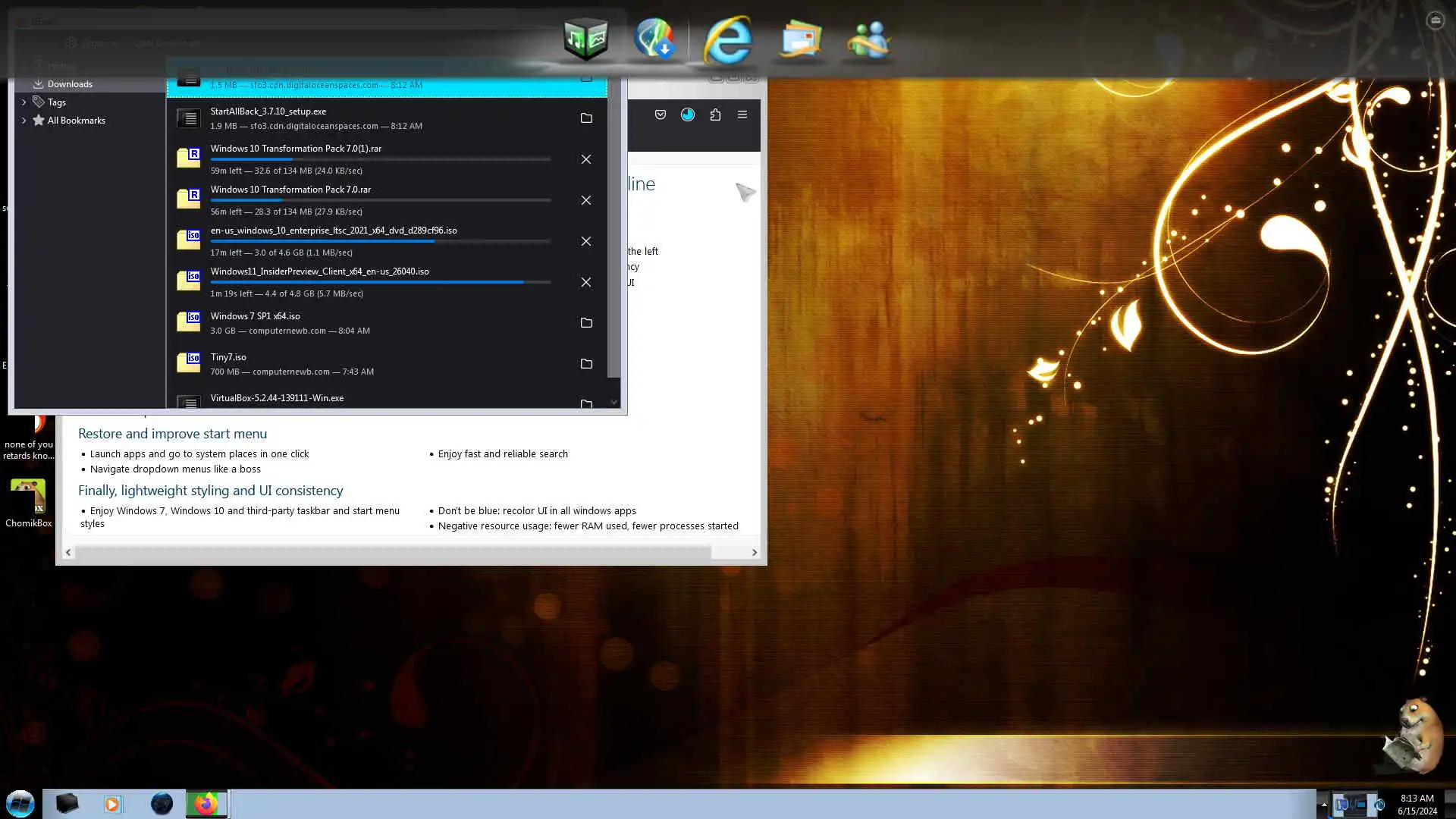Open Firefox hamburger application menu
This screenshot has height=819, width=1456.
tap(742, 115)
